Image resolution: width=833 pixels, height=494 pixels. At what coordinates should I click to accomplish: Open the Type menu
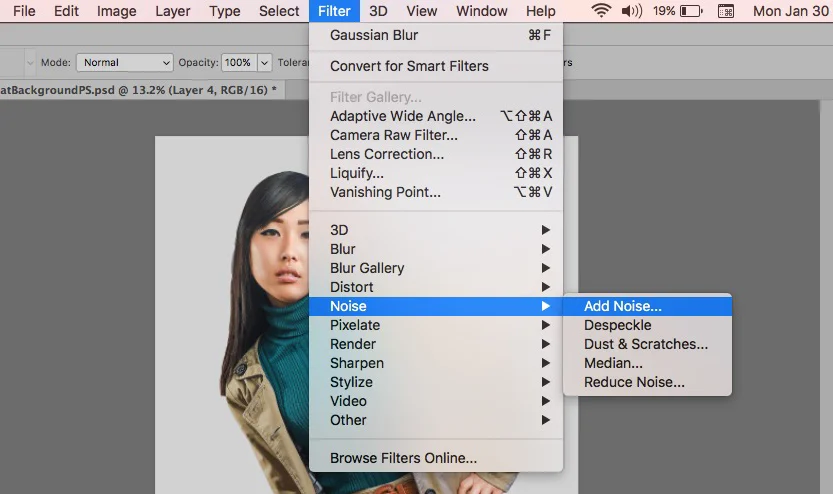[225, 11]
